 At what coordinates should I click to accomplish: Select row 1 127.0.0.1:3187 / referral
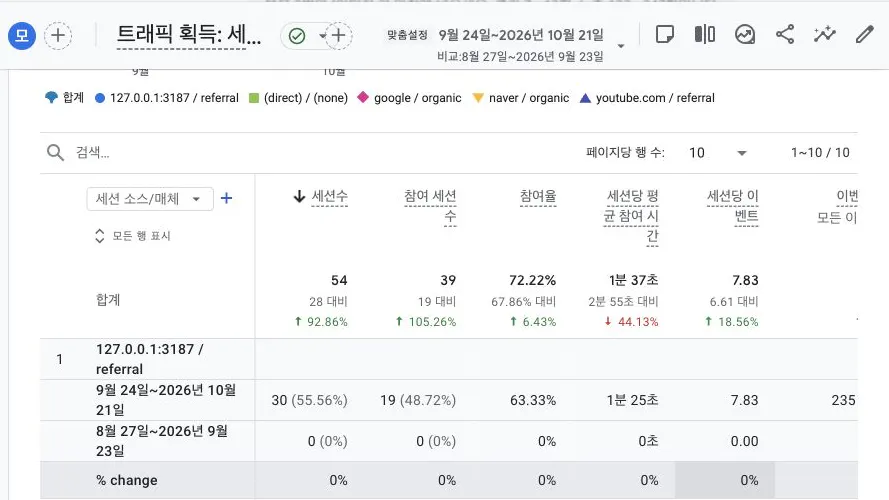(x=150, y=359)
